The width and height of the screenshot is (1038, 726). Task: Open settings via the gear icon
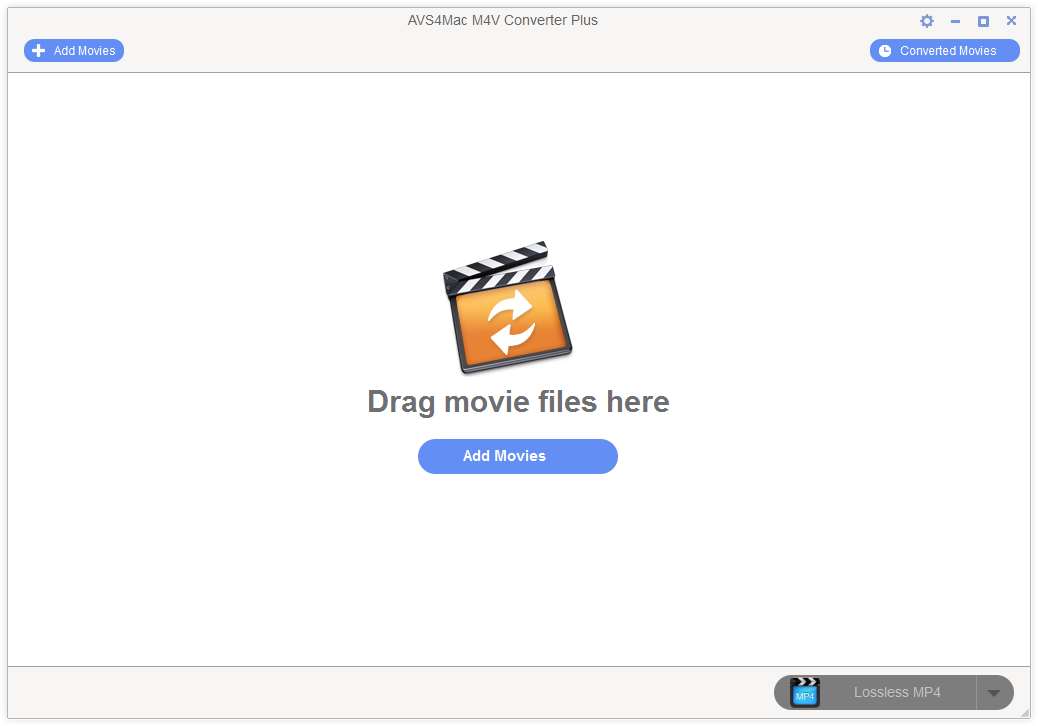927,21
